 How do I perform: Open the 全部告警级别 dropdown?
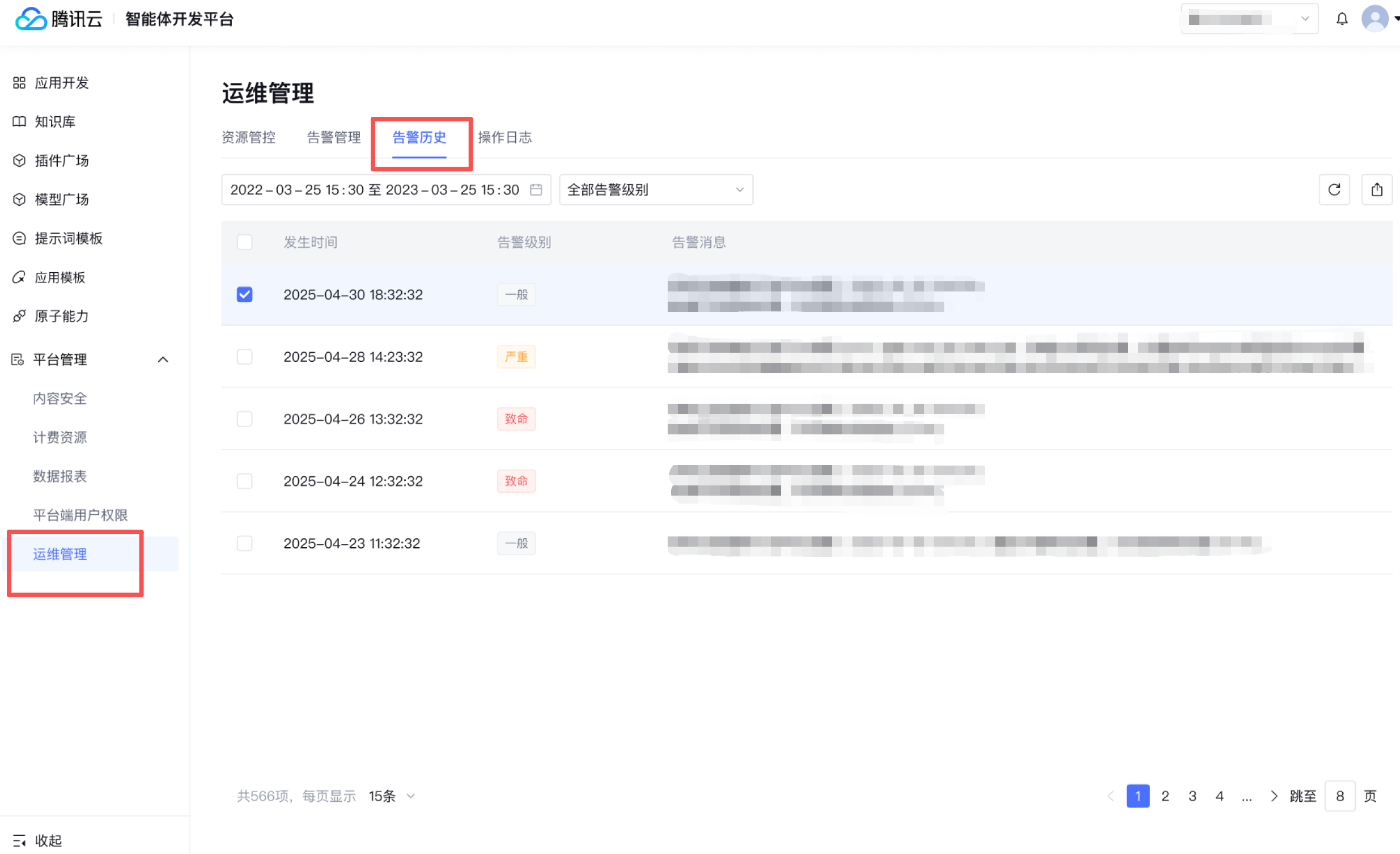point(656,189)
